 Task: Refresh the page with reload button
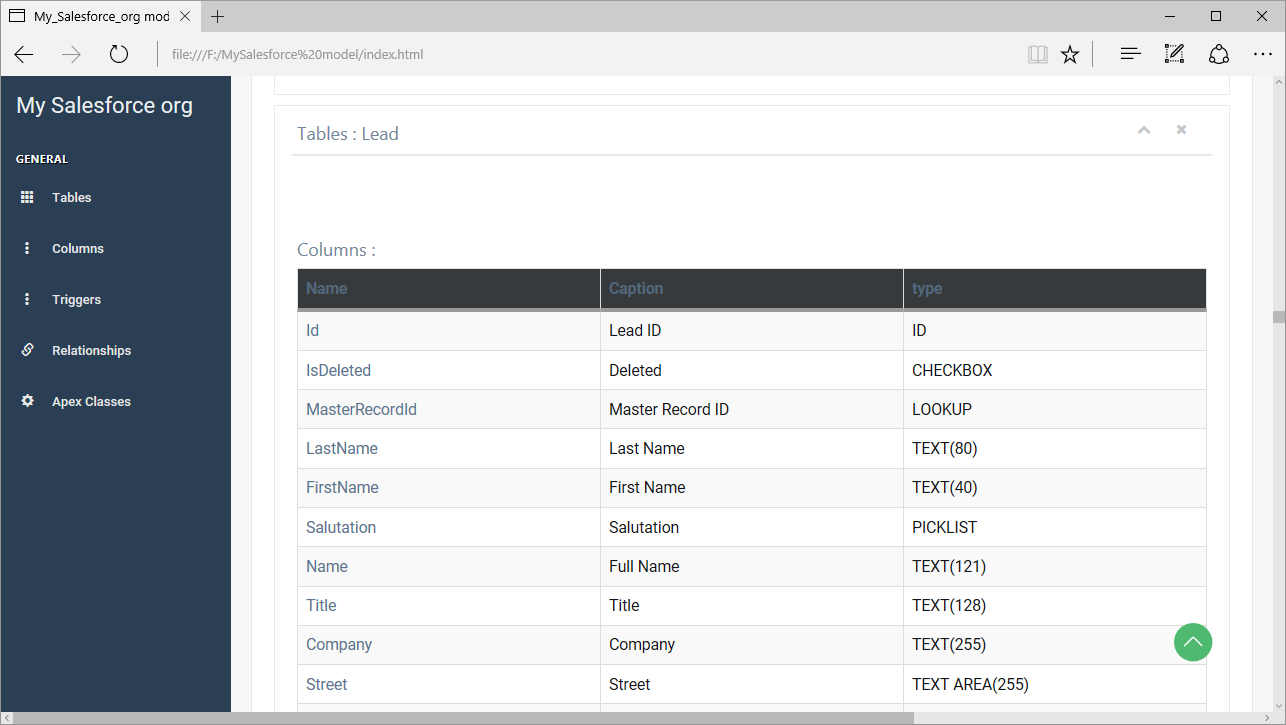pos(119,54)
